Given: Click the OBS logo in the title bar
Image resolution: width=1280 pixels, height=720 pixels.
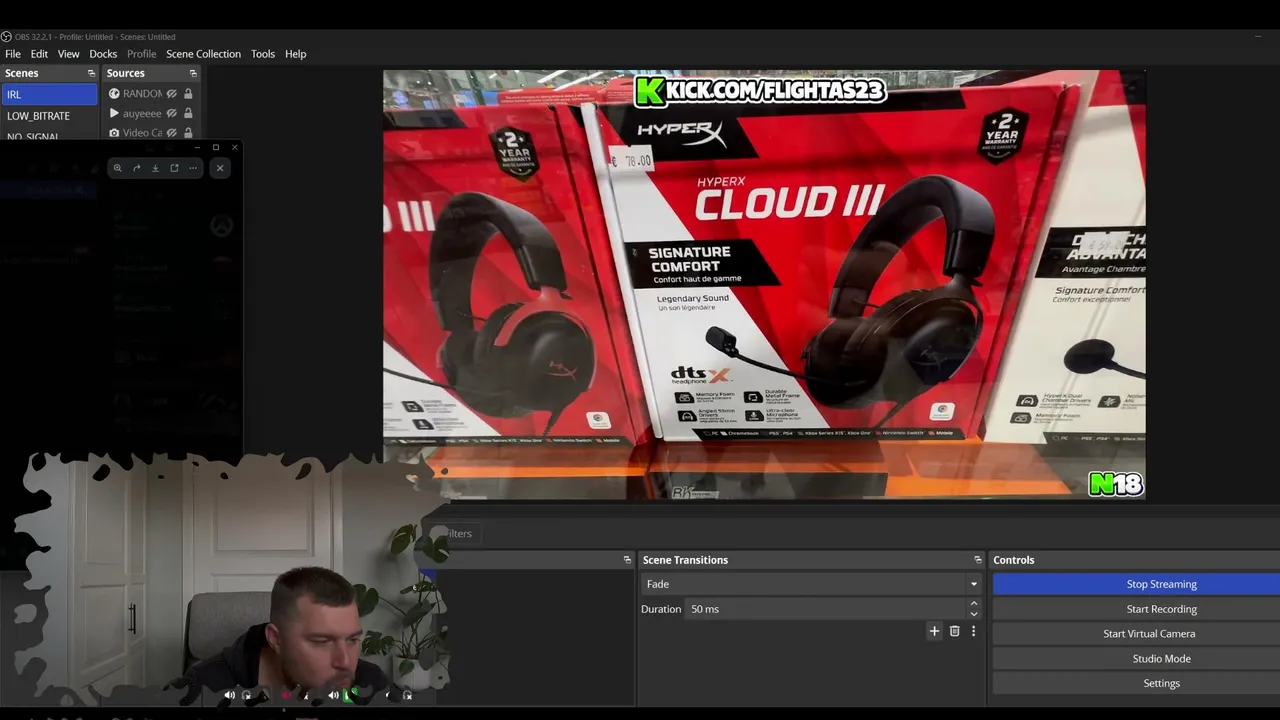Looking at the screenshot, I should click(x=6, y=37).
